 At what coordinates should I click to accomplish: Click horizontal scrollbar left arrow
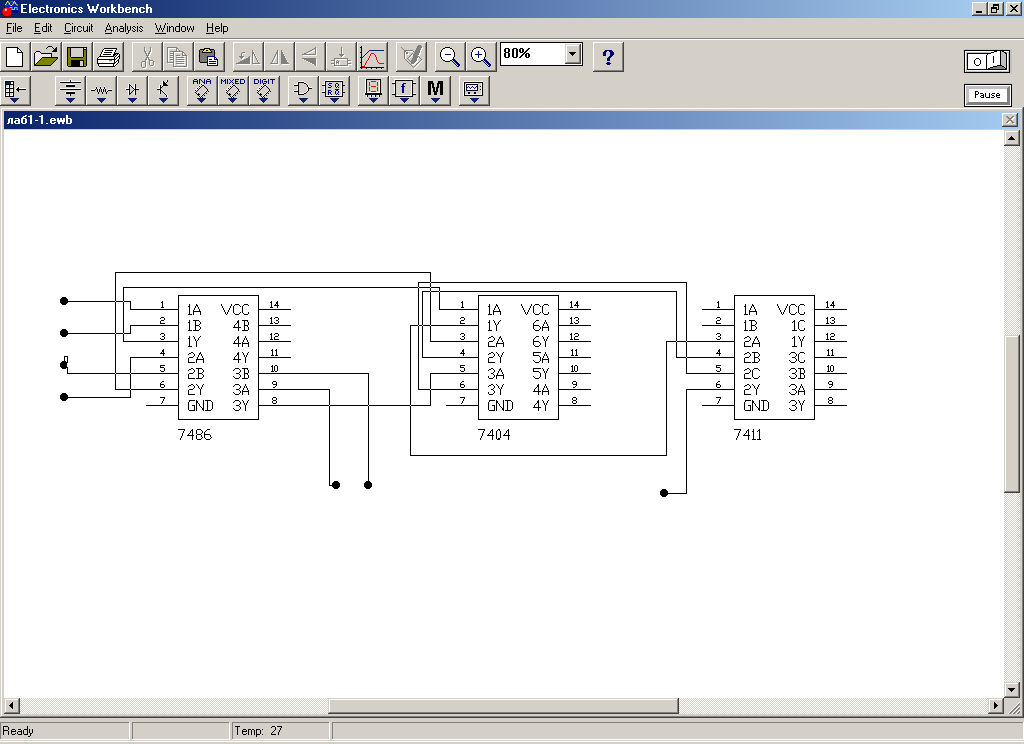pyautogui.click(x=11, y=705)
